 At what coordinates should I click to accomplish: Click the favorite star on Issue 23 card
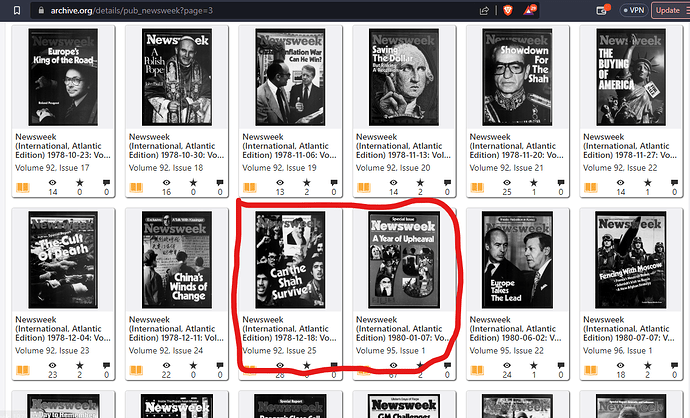pos(80,365)
